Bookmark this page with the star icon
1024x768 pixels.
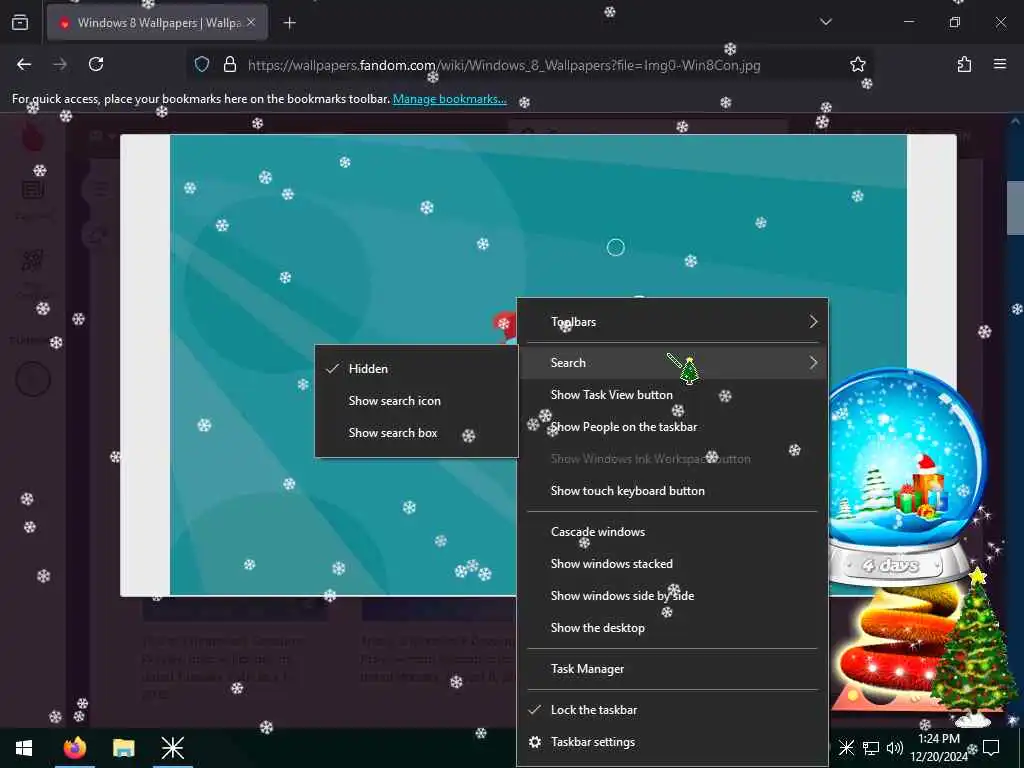pyautogui.click(x=857, y=64)
